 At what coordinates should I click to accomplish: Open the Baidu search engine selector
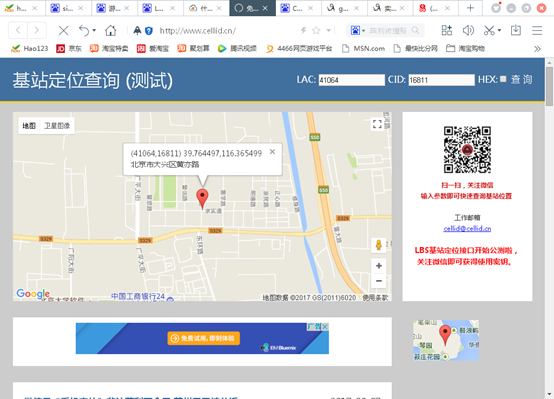[358, 31]
